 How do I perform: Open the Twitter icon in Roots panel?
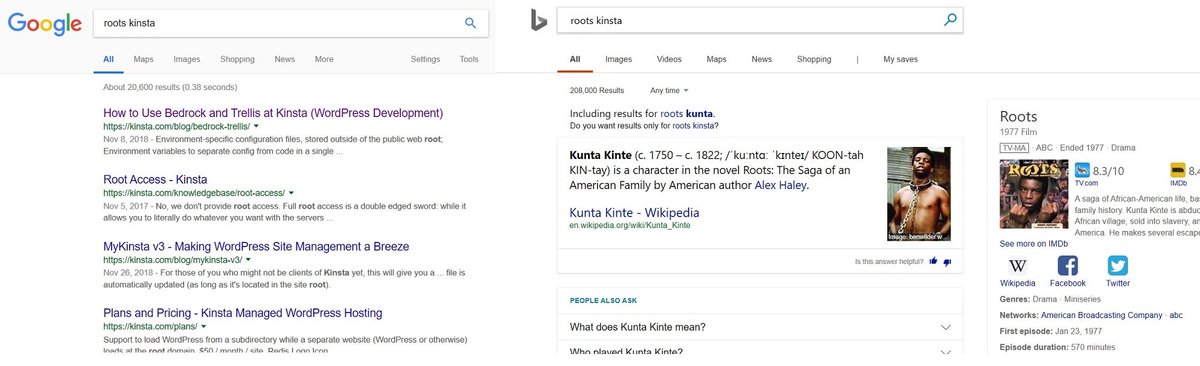pos(1118,266)
